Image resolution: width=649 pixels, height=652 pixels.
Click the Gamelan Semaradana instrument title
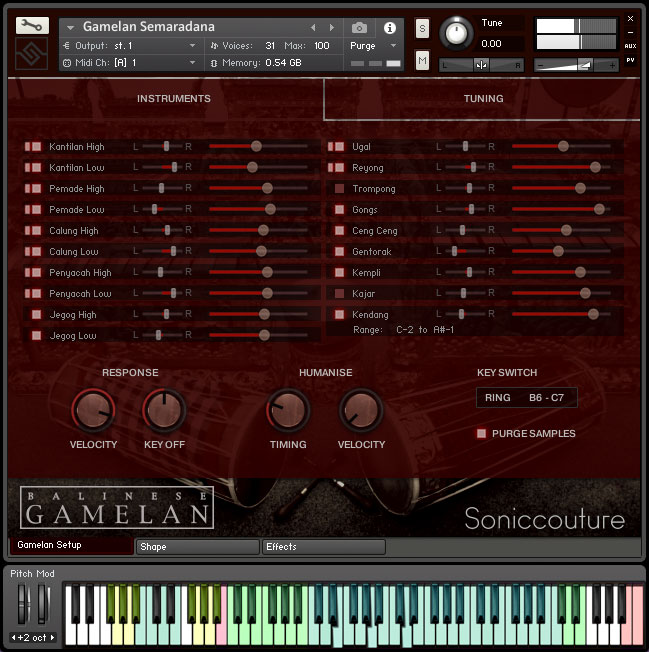click(x=149, y=27)
